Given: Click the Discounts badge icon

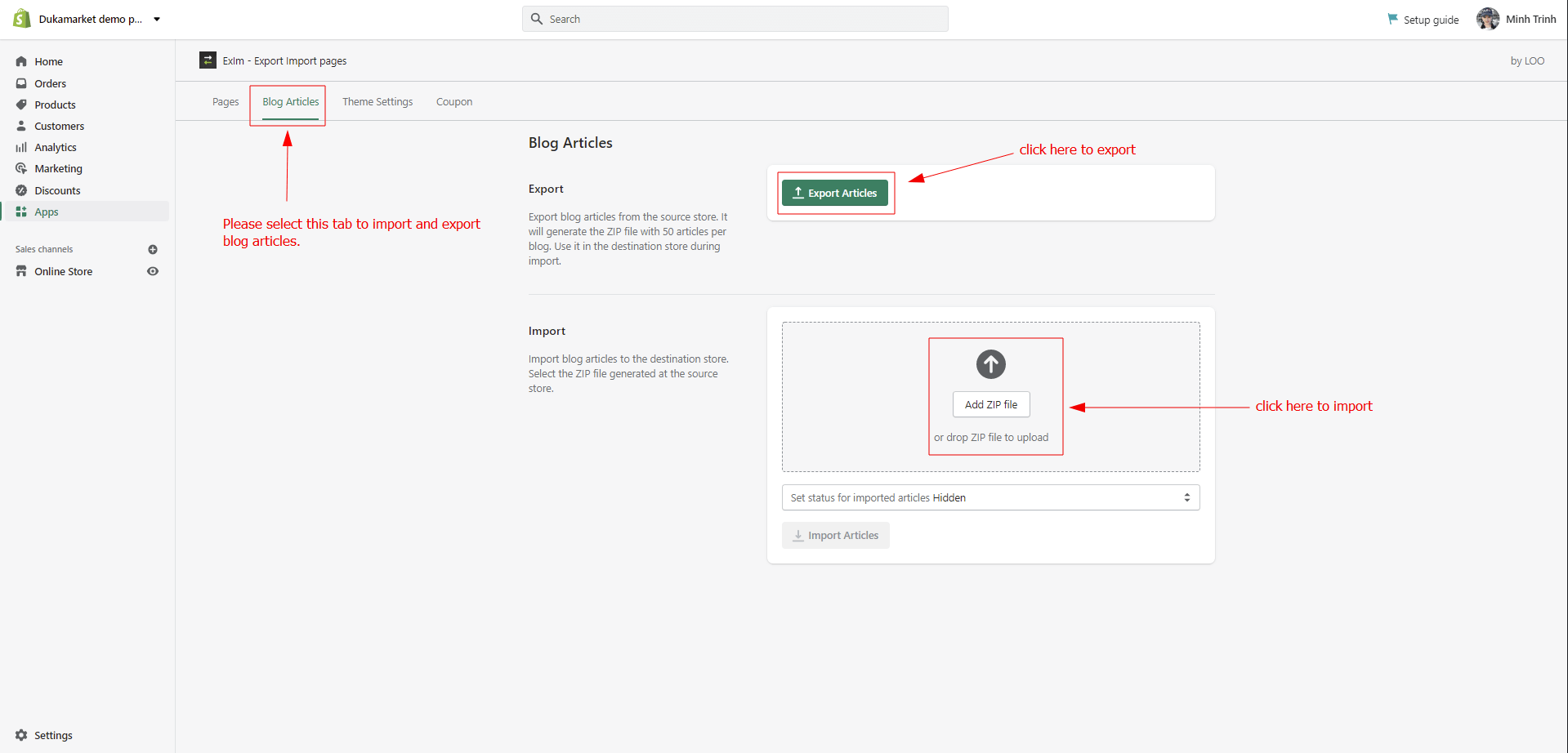Looking at the screenshot, I should point(21,190).
